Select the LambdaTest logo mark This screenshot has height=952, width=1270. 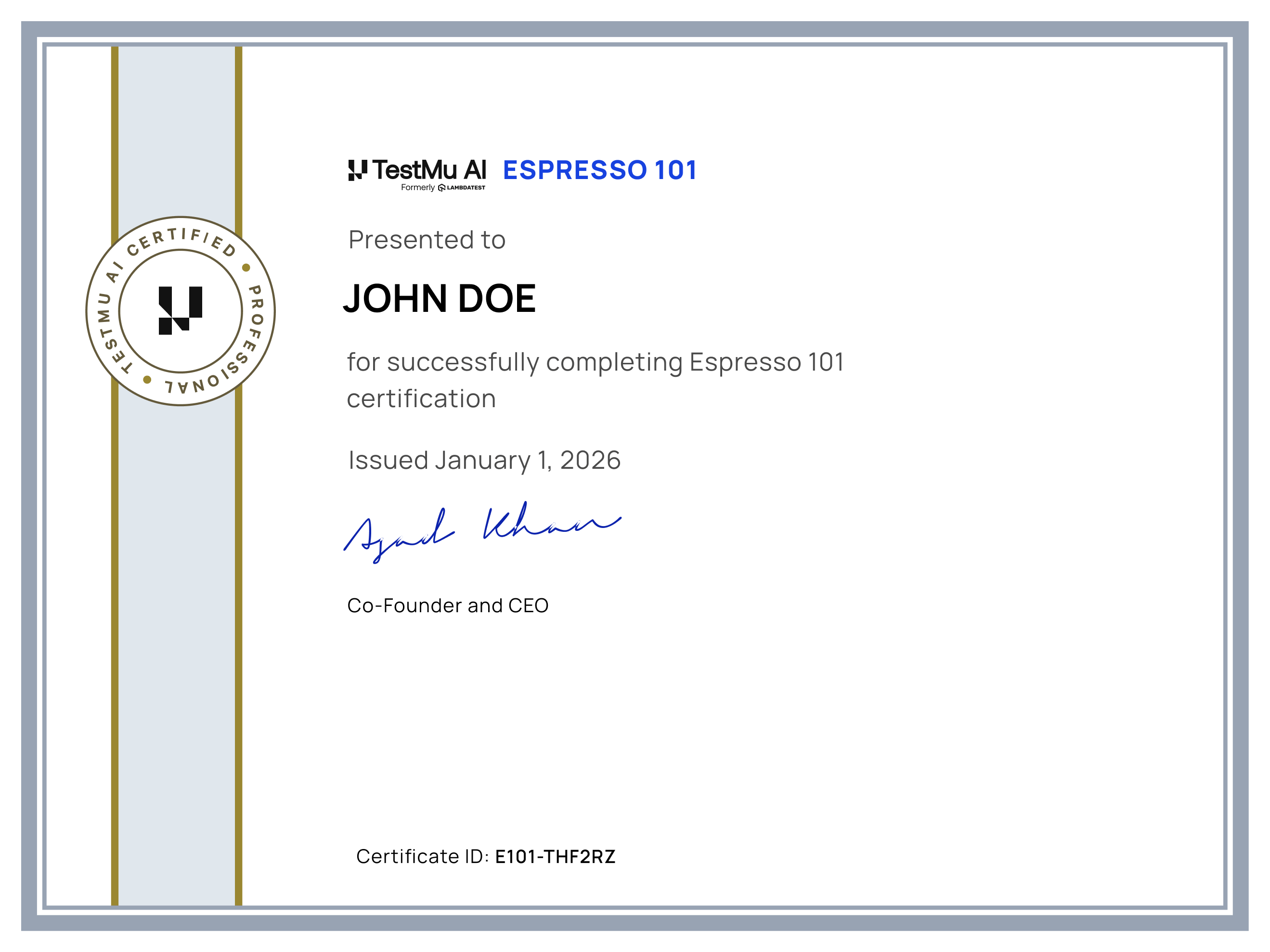pos(442,188)
